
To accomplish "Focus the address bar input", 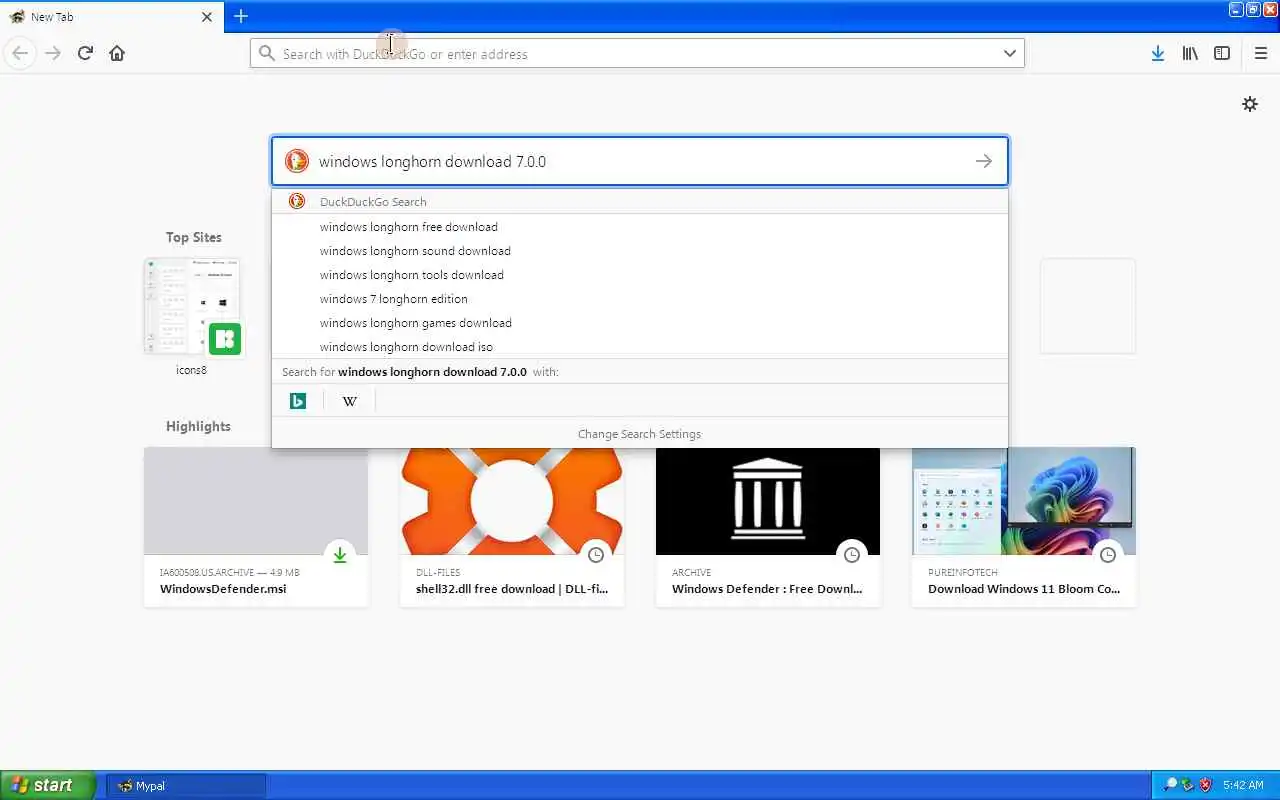I will (637, 54).
